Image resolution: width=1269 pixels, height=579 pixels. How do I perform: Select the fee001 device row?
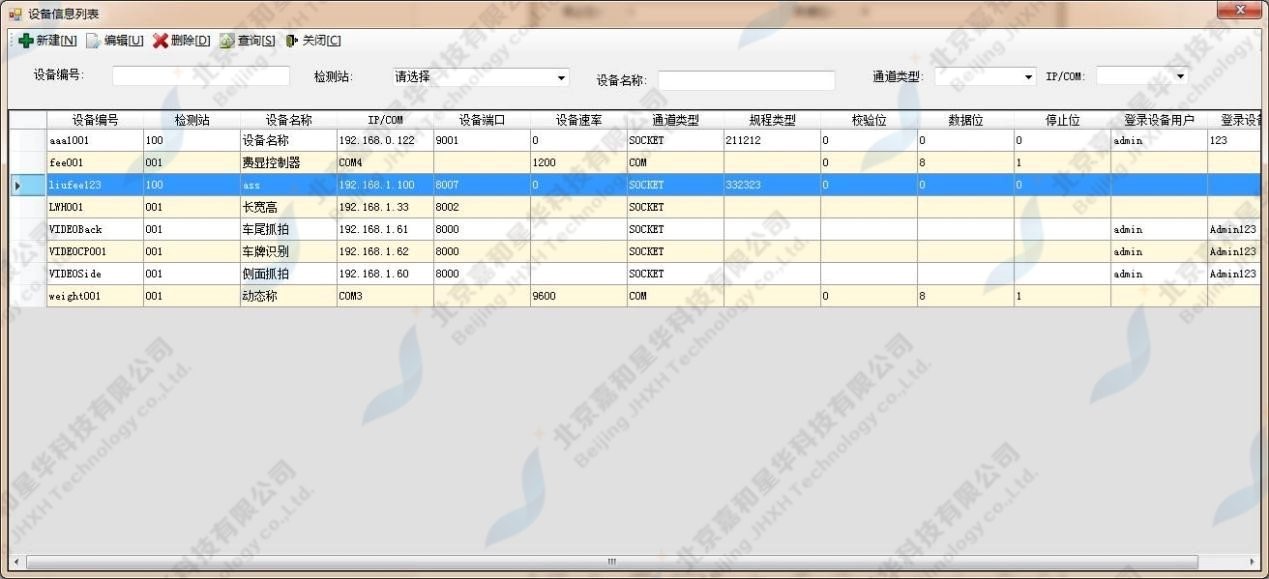pyautogui.click(x=634, y=163)
